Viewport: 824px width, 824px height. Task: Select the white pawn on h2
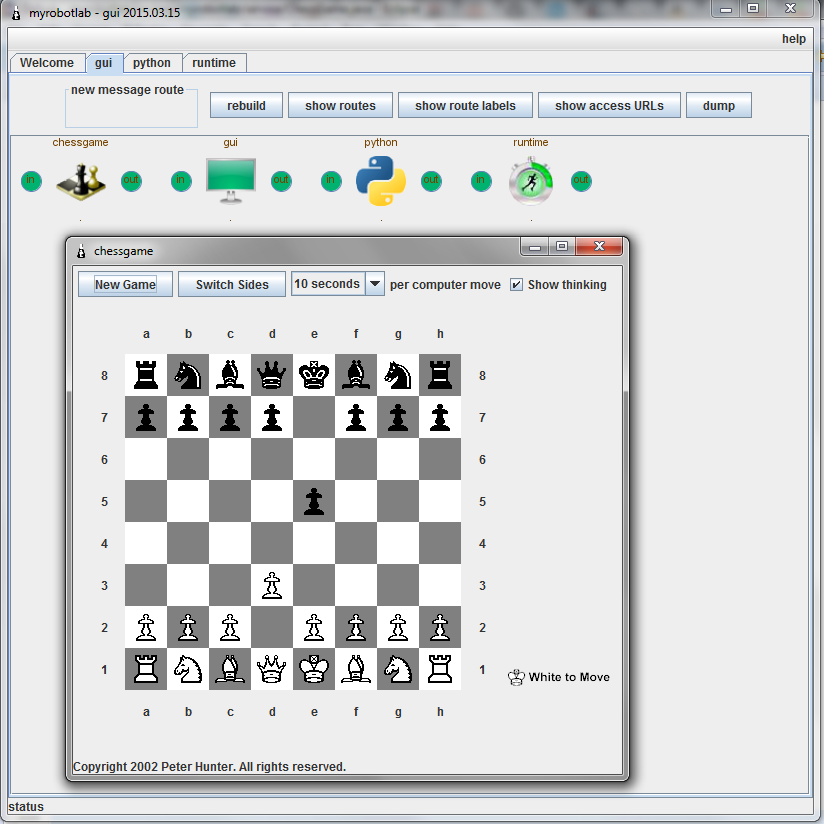(x=440, y=627)
